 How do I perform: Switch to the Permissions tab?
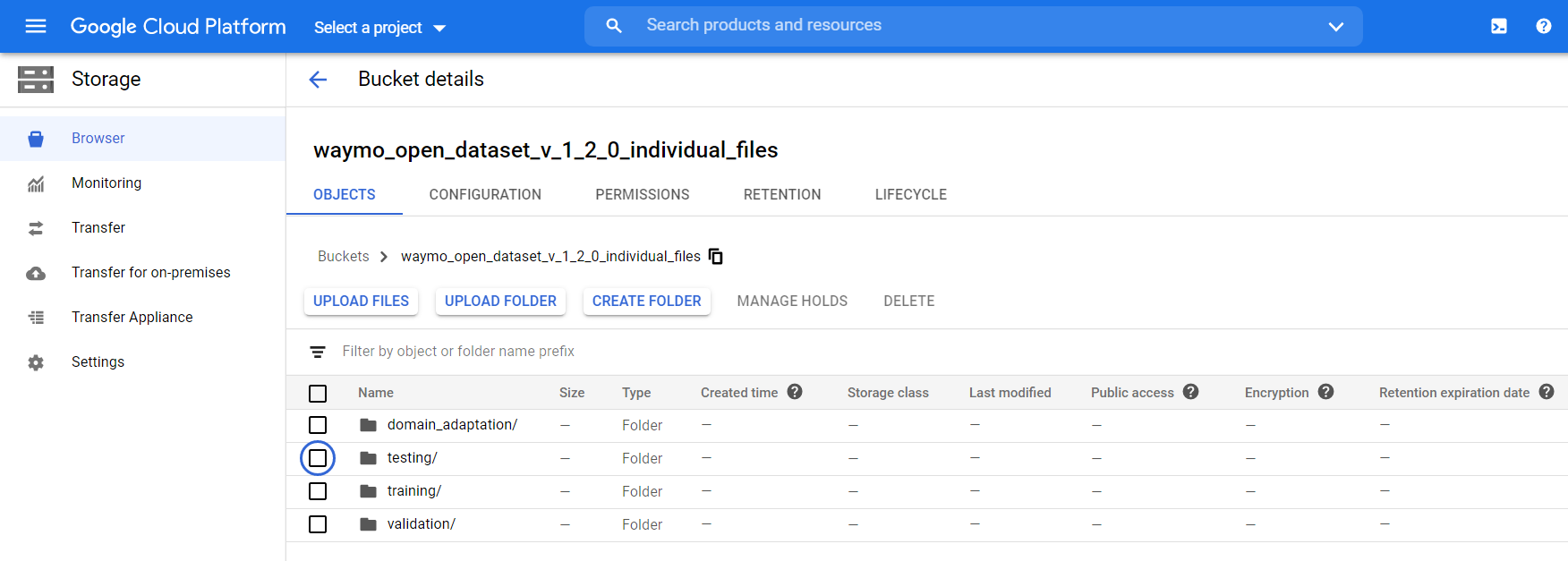click(x=642, y=194)
